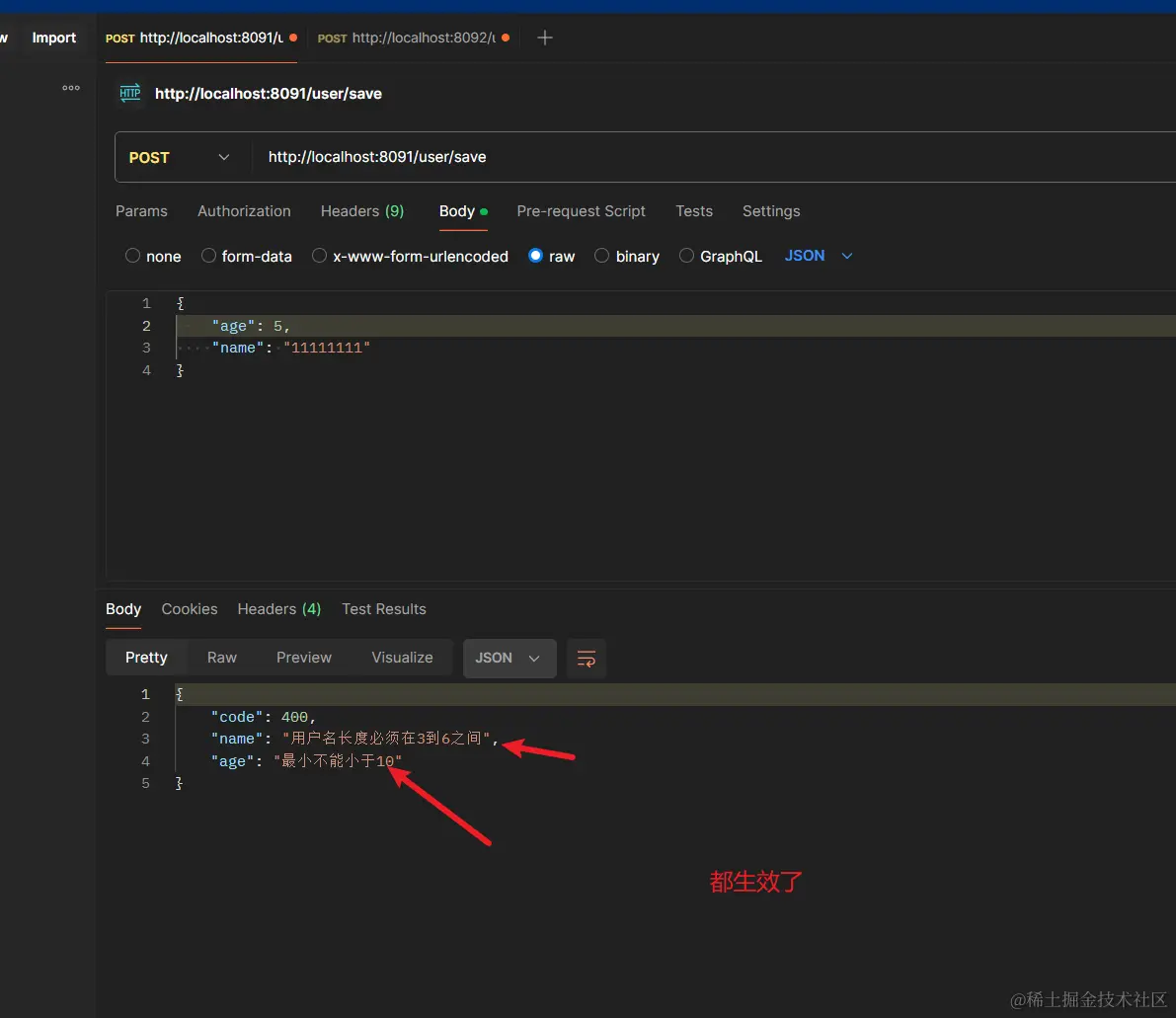
Task: Switch response view to Pretty
Action: point(146,658)
